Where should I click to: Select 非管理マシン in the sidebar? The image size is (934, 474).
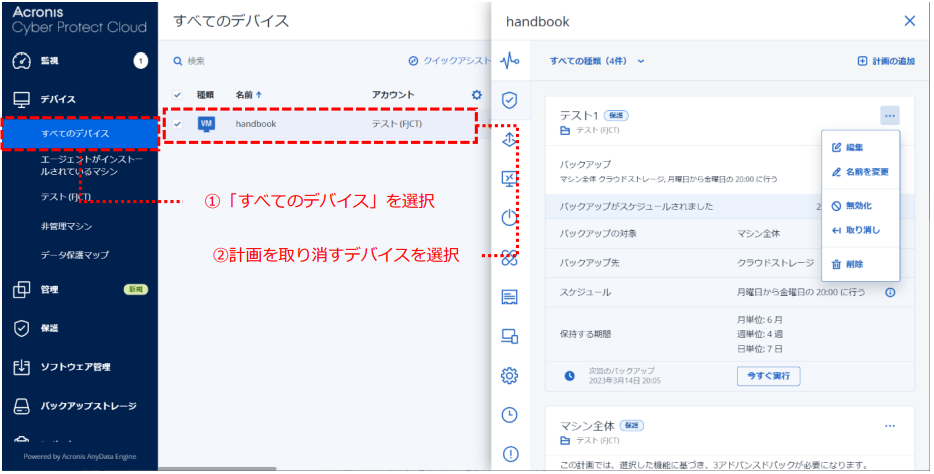[67, 226]
